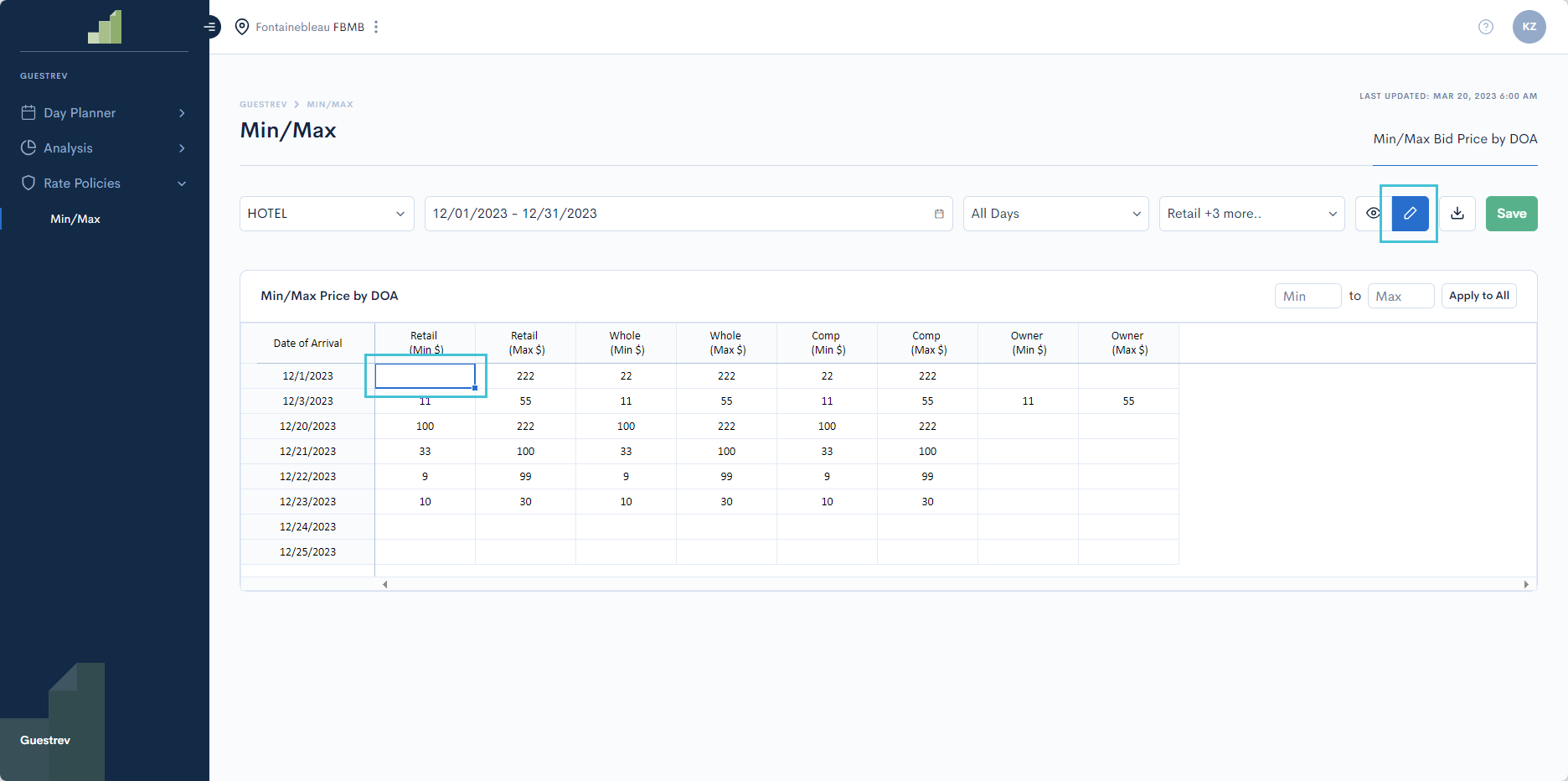This screenshot has width=1568, height=781.
Task: Click Owner Max cell 55 for 12/3/2023
Action: 1128,401
